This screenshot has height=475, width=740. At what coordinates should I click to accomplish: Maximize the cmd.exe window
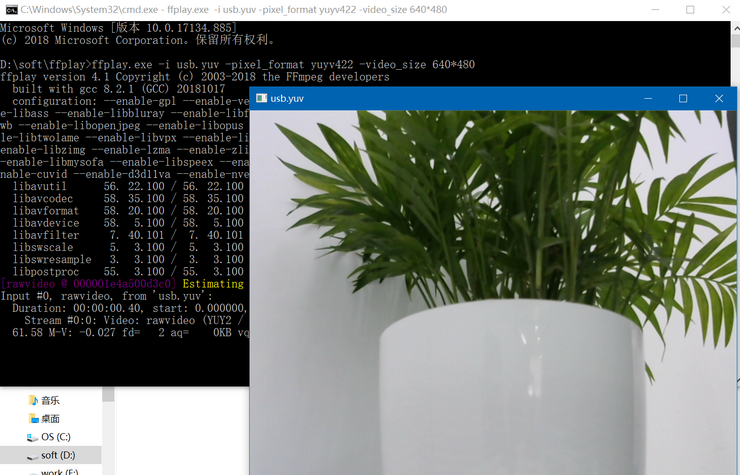point(690,9)
